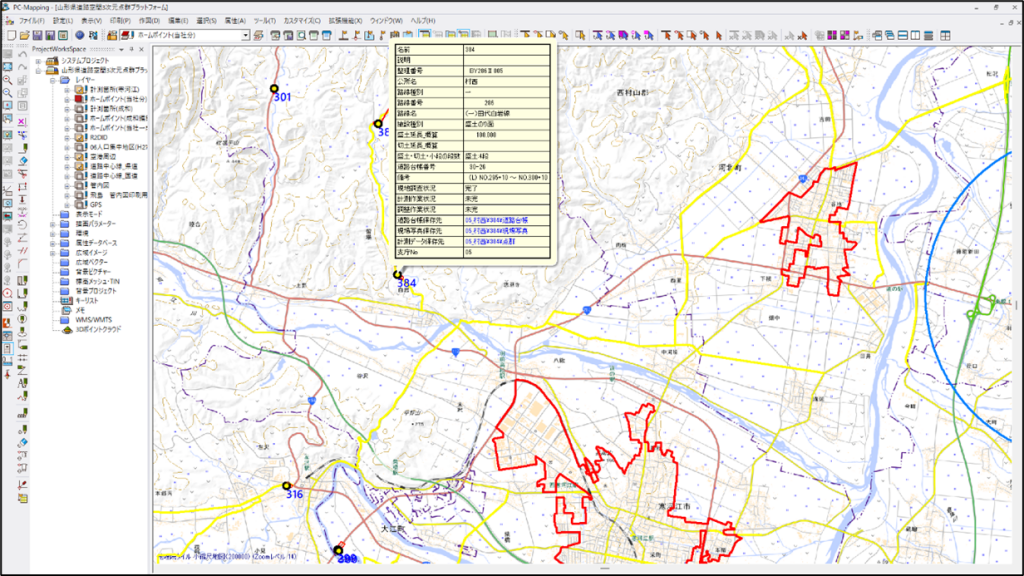
Task: Select the zoom-in magnifier tool
Action: pyautogui.click(x=8, y=79)
